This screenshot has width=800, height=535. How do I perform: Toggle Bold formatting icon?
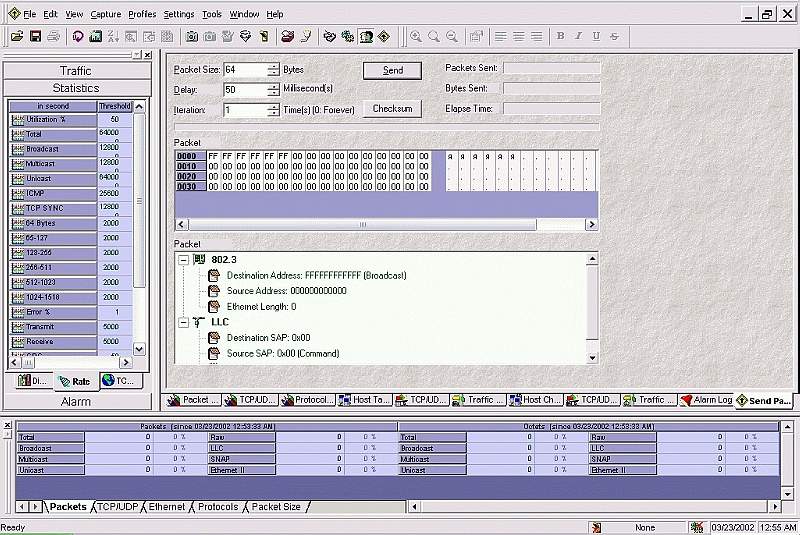[x=560, y=36]
